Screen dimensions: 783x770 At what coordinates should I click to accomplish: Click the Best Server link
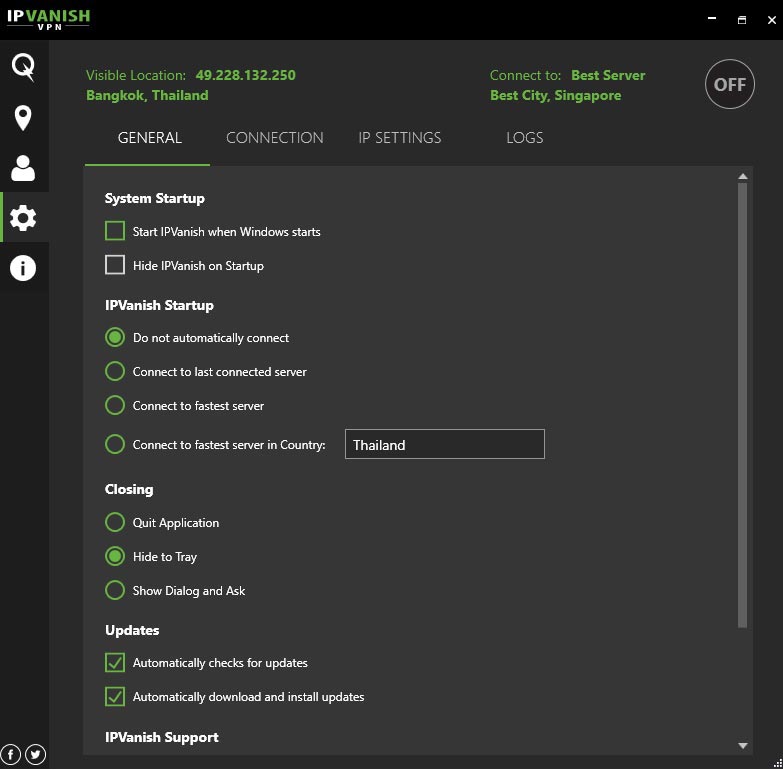click(x=608, y=75)
